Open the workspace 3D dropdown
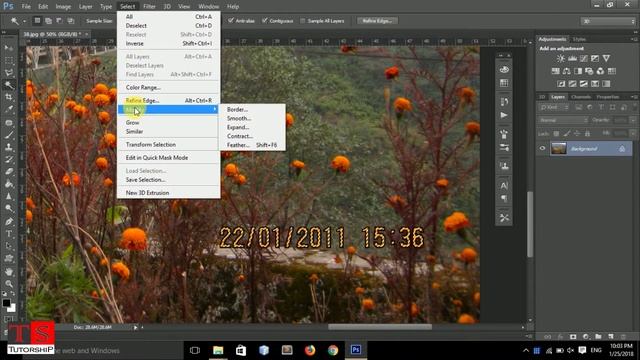This screenshot has width=640, height=360. tap(608, 21)
